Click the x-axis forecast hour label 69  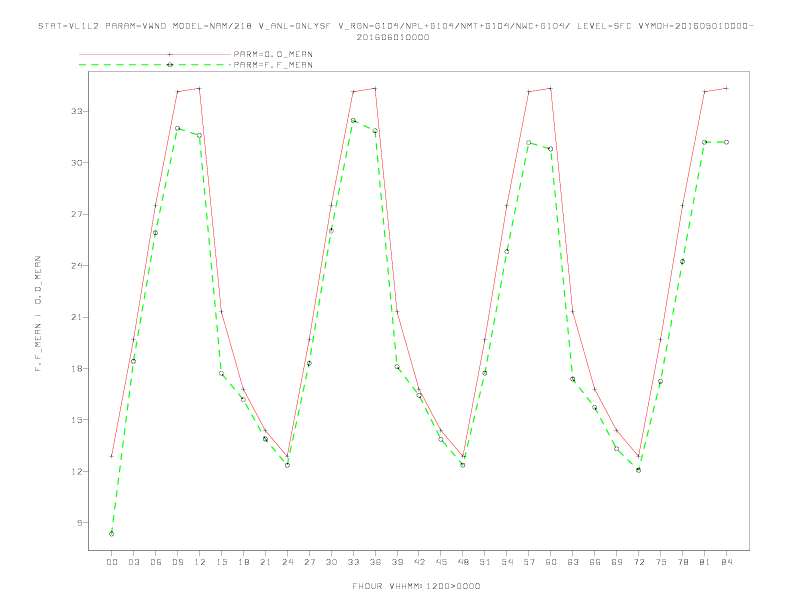pyautogui.click(x=617, y=562)
